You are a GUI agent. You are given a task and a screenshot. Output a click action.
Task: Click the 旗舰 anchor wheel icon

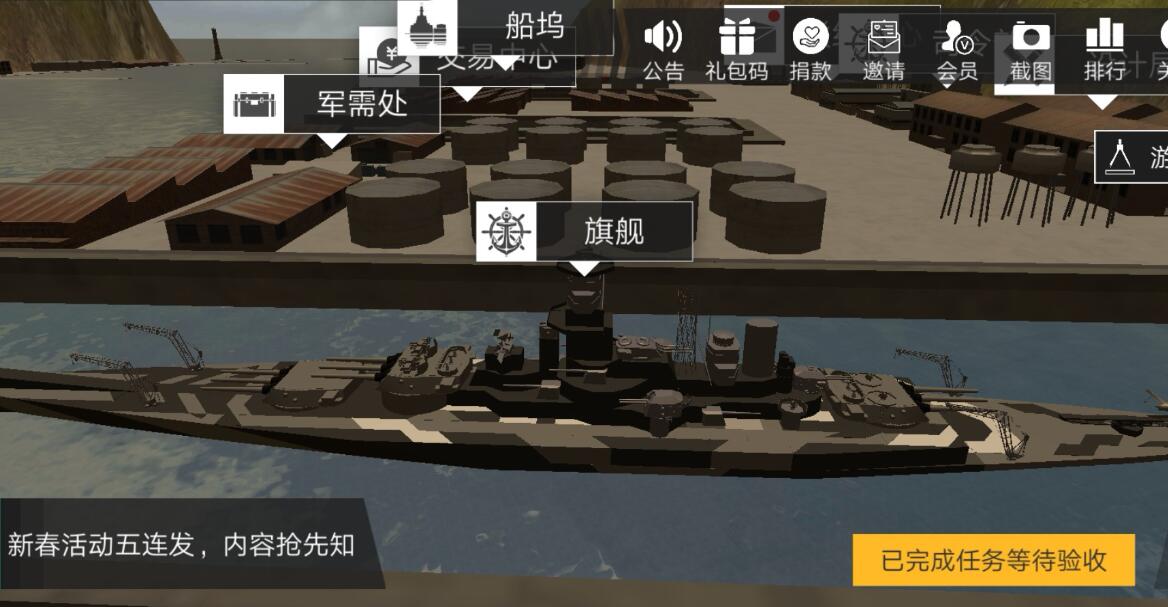tap(507, 231)
